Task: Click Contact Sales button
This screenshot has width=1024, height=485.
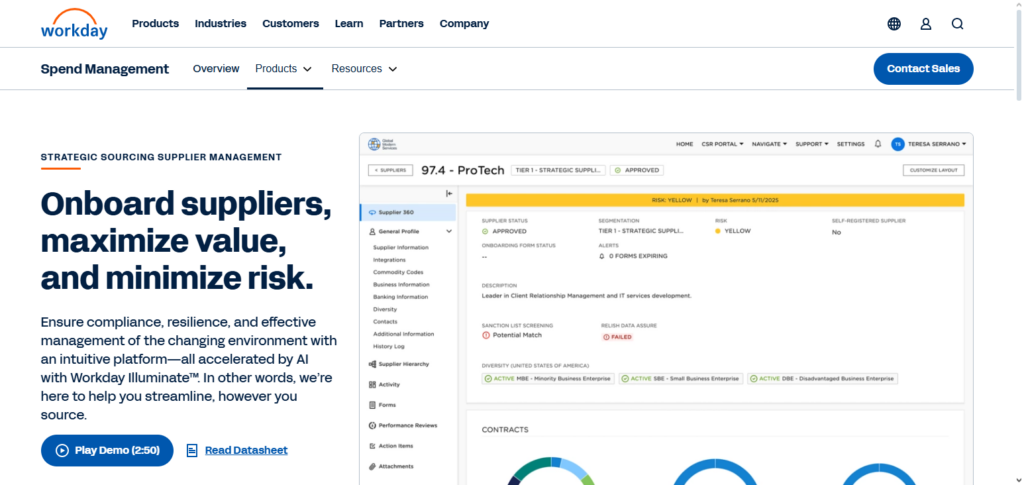Action: pos(923,69)
